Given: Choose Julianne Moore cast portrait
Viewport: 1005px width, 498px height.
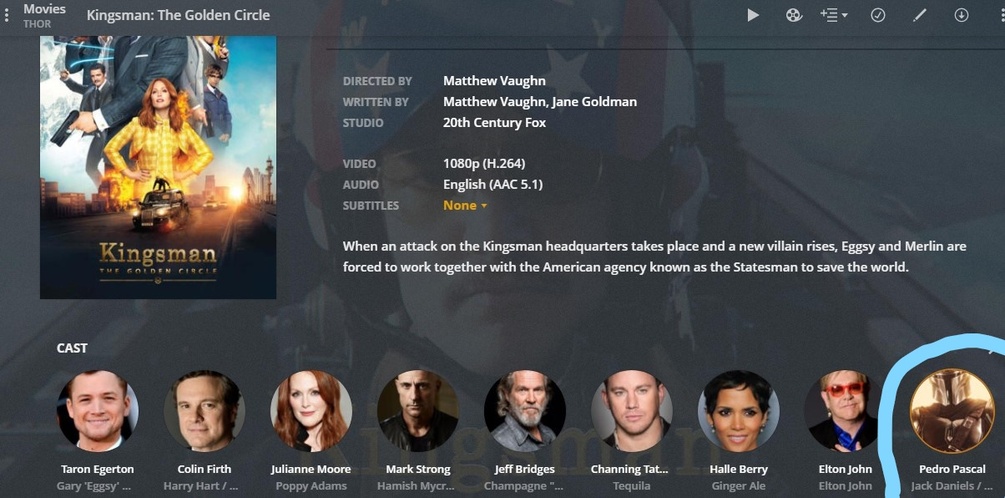Looking at the screenshot, I should pos(311,411).
